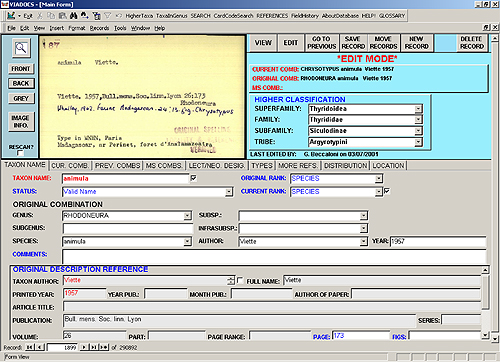
Task: Expand the FAMILY dropdown
Action: pyautogui.click(x=418, y=120)
